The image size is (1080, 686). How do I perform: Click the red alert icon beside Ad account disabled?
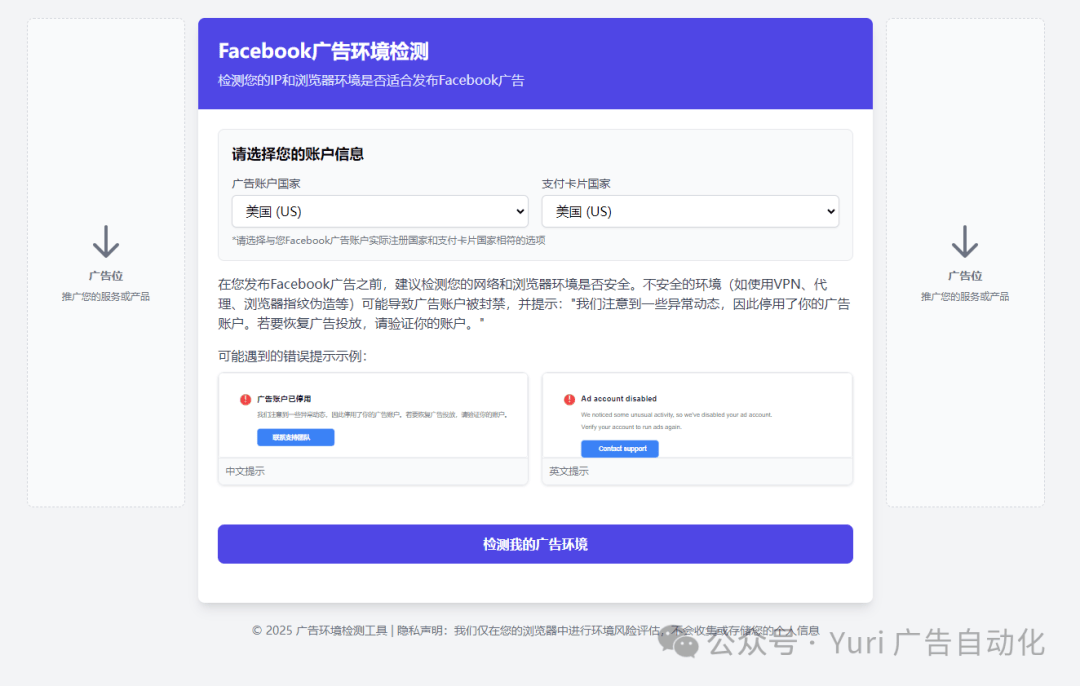point(570,399)
